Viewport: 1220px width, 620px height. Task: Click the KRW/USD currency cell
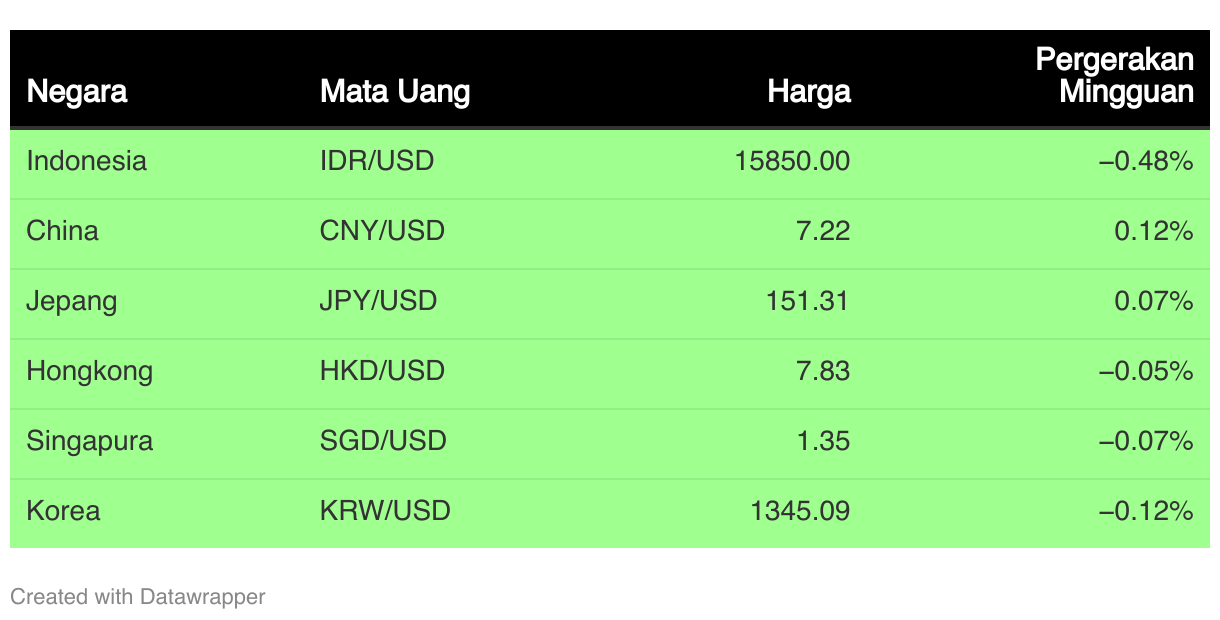[385, 511]
